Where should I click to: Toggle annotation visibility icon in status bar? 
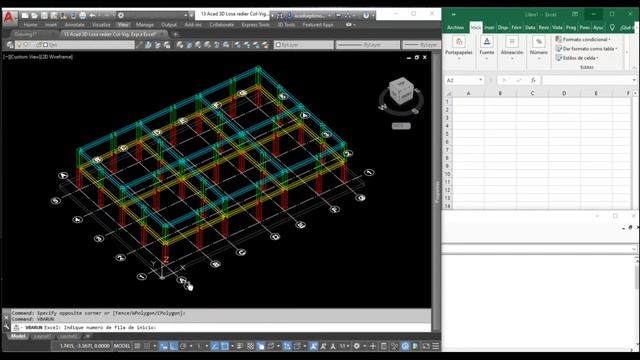pos(313,346)
